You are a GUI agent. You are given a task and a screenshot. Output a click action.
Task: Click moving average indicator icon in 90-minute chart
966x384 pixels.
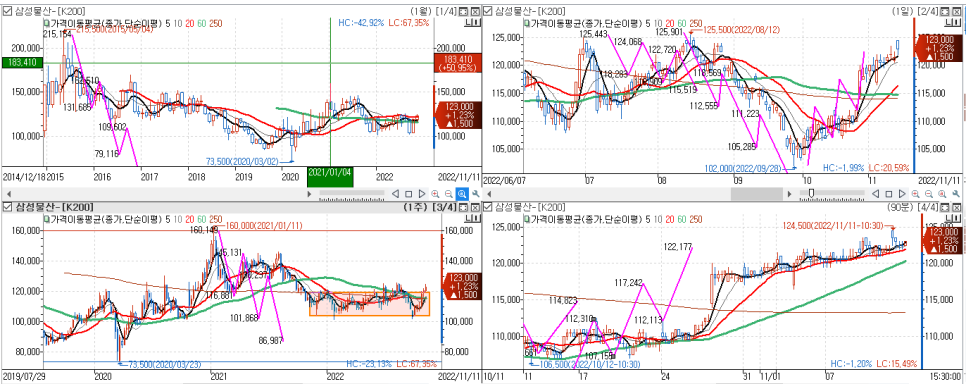(x=526, y=219)
